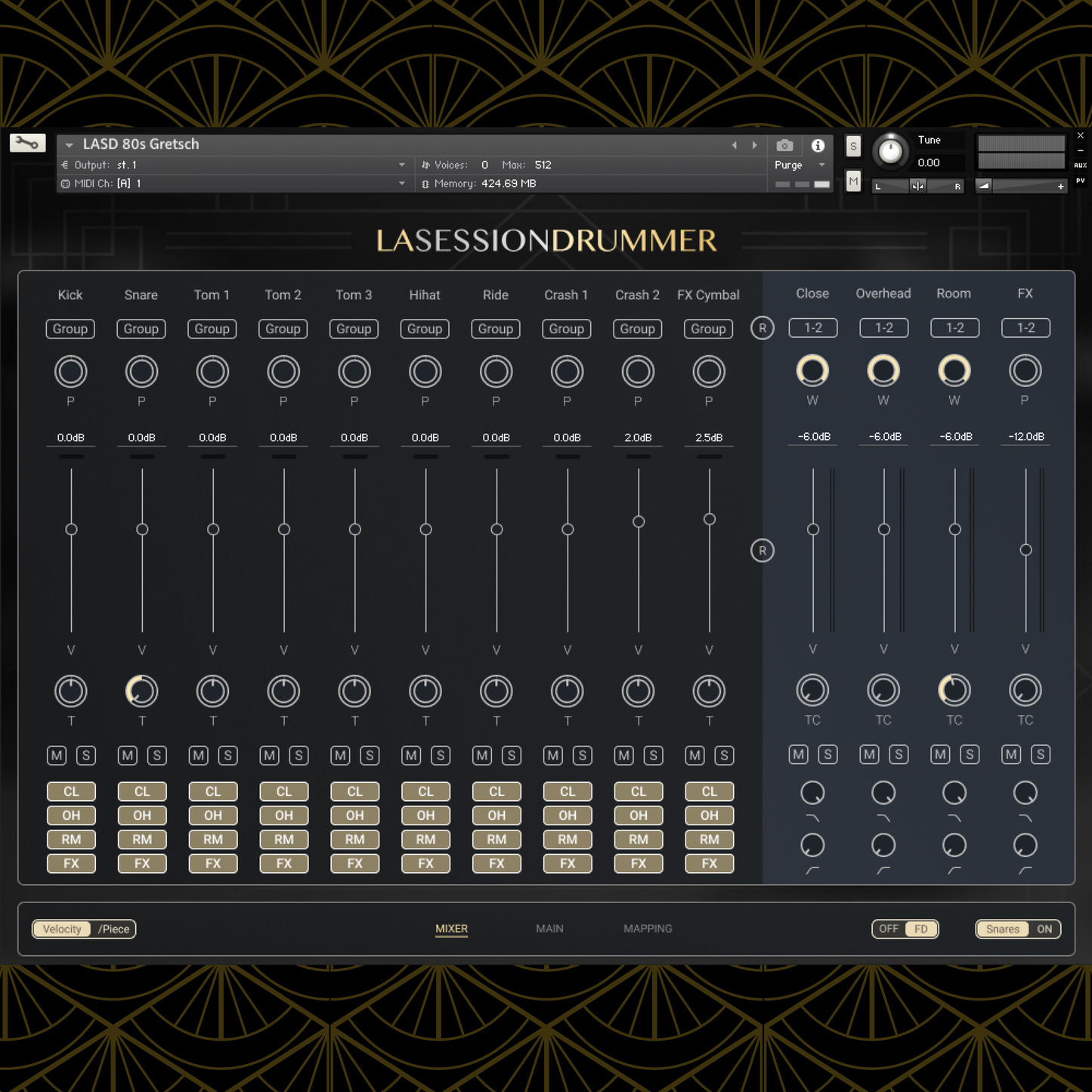This screenshot has height=1092, width=1092.
Task: Click the Close channel 1-2 output button
Action: 812,328
